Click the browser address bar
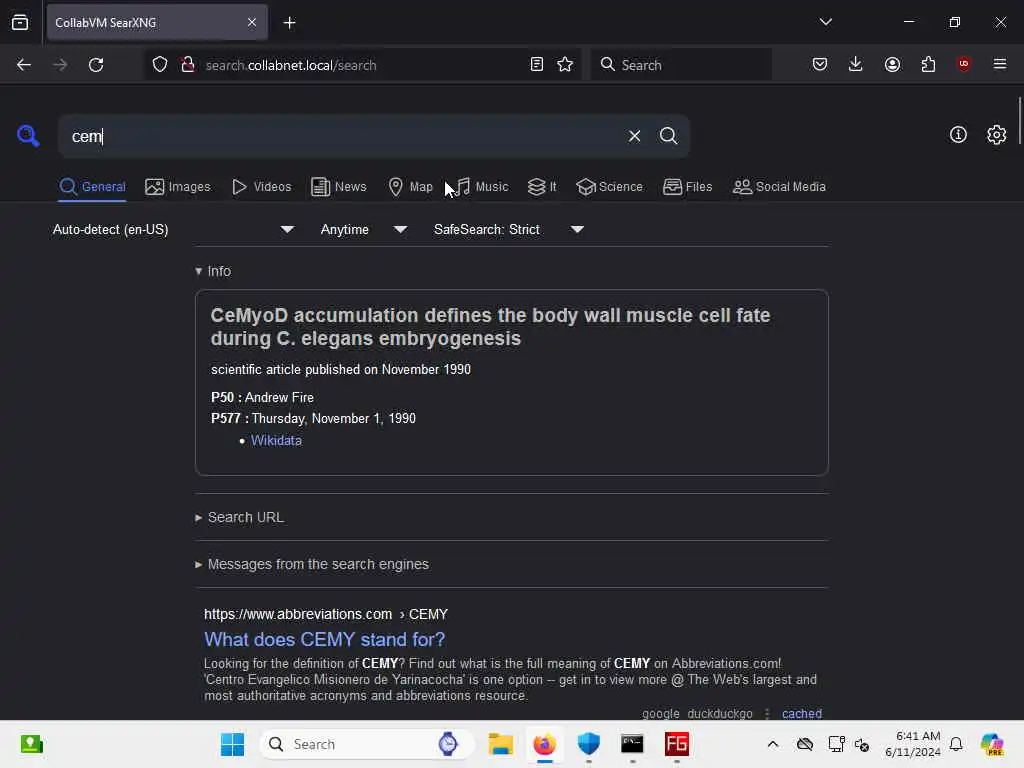 pyautogui.click(x=362, y=65)
